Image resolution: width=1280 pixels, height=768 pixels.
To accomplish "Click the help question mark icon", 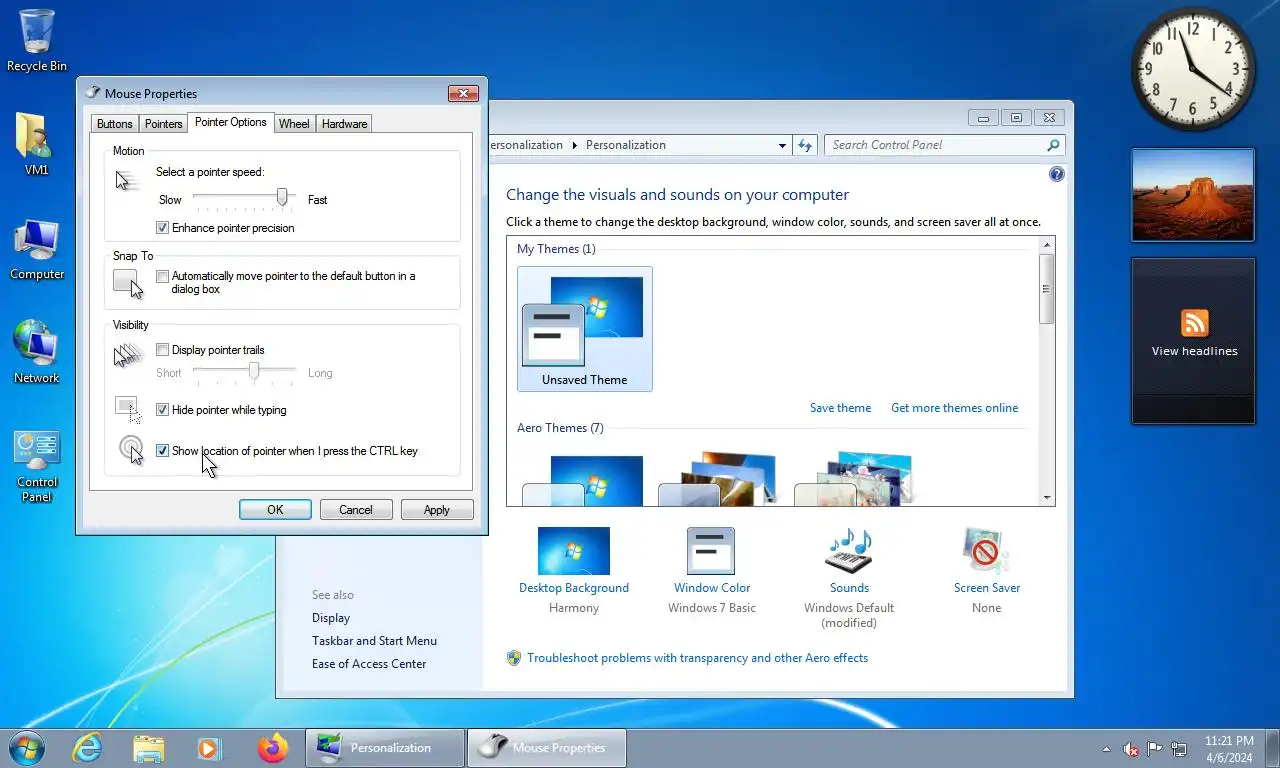I will tap(1057, 174).
